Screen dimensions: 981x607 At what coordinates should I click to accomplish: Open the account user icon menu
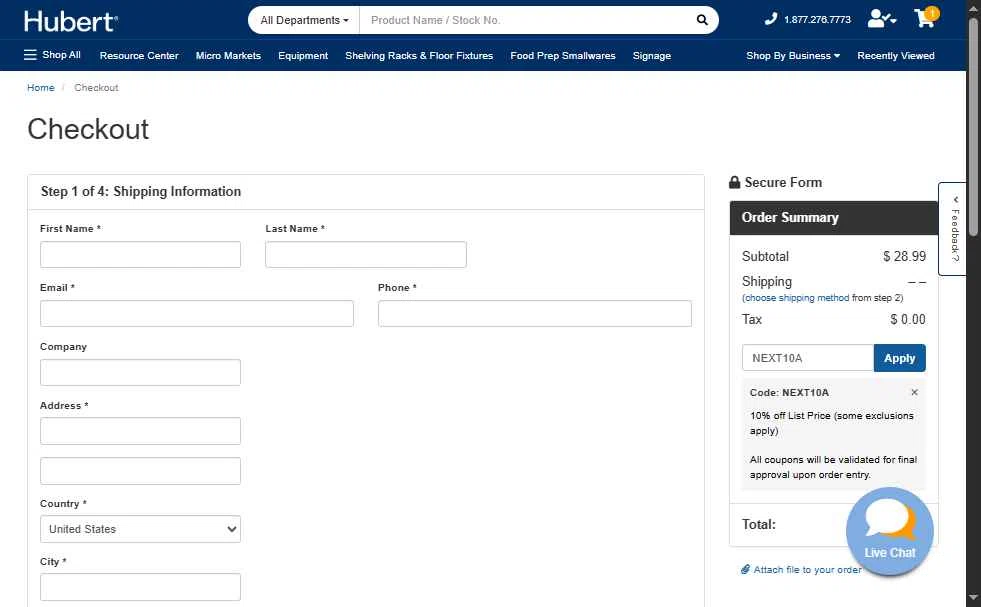[882, 19]
